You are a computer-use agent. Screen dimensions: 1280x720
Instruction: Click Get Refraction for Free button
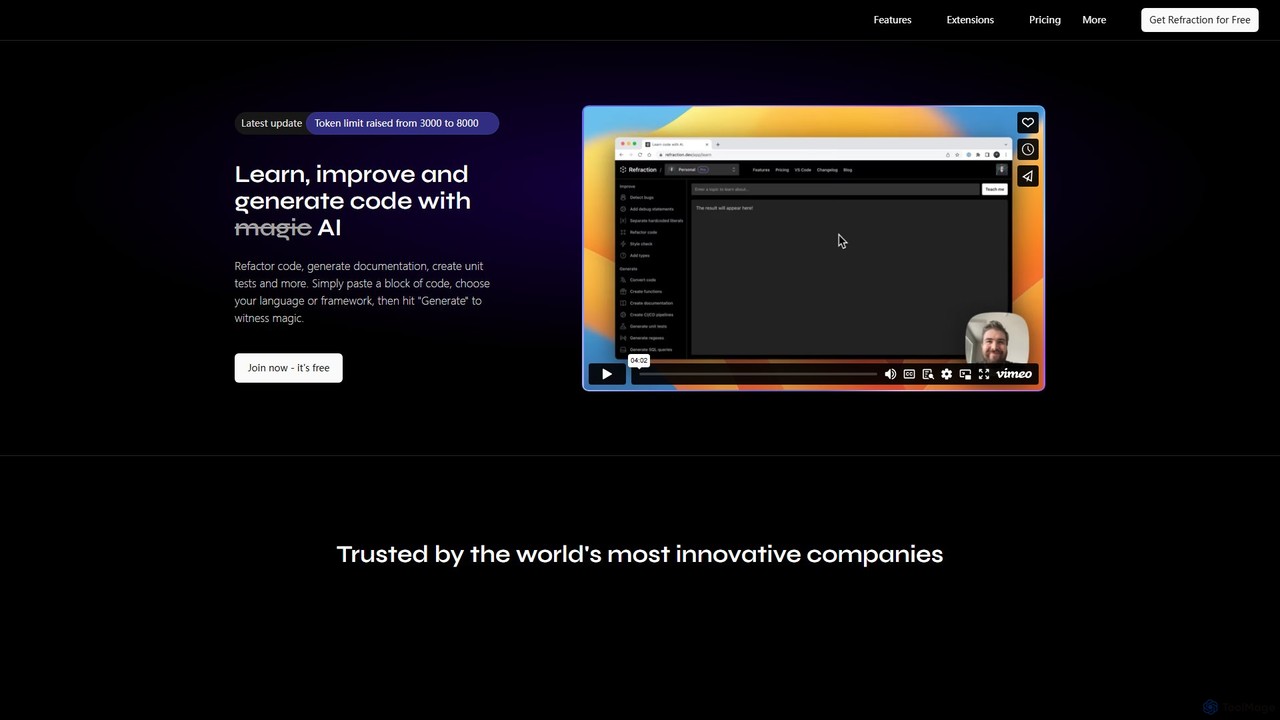coord(1200,20)
